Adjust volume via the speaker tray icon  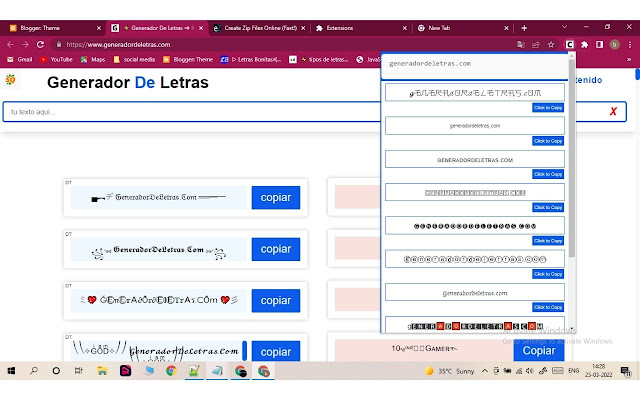click(x=530, y=371)
